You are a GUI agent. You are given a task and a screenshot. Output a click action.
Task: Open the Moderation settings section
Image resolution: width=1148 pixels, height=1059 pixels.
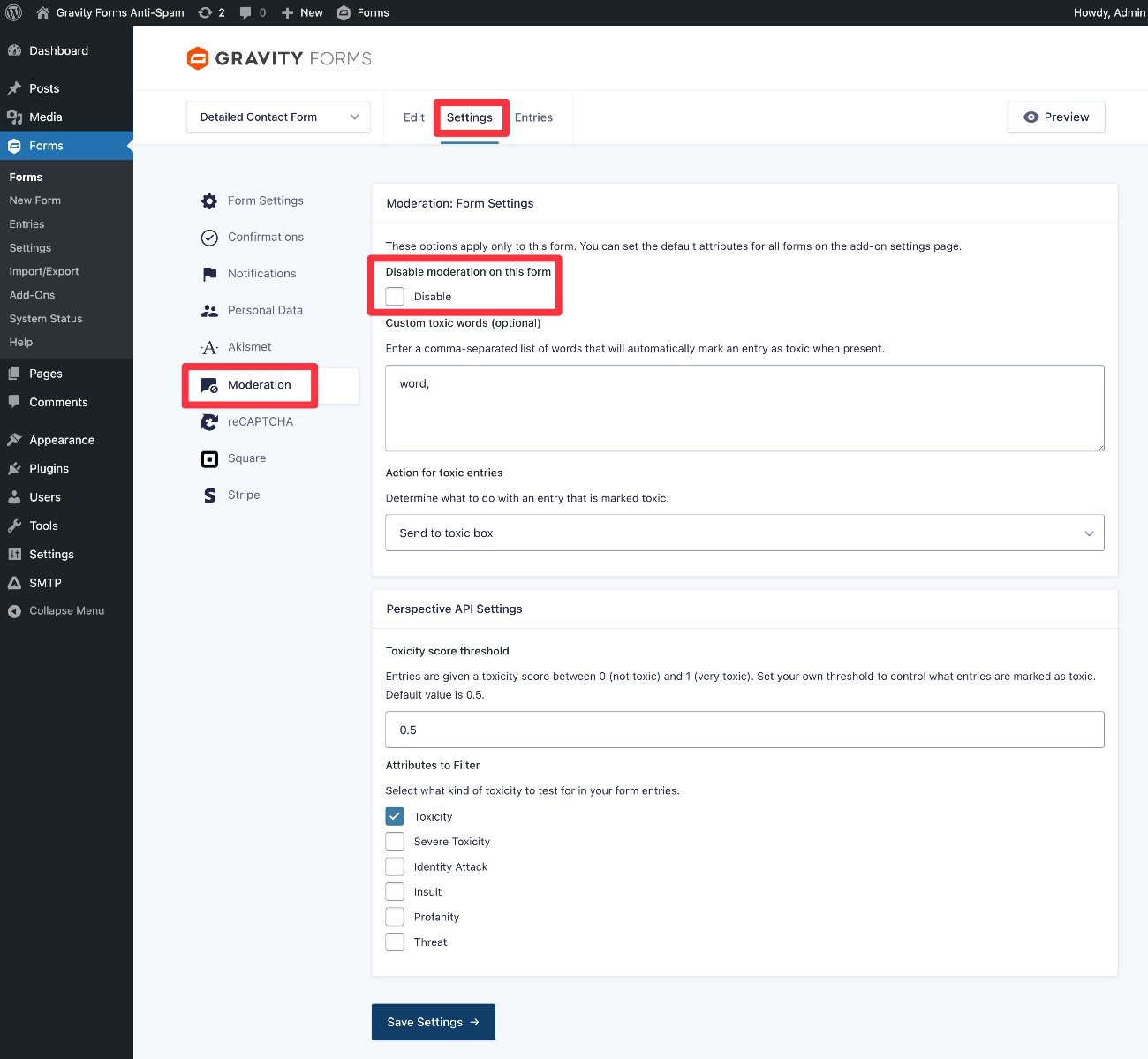pyautogui.click(x=259, y=384)
